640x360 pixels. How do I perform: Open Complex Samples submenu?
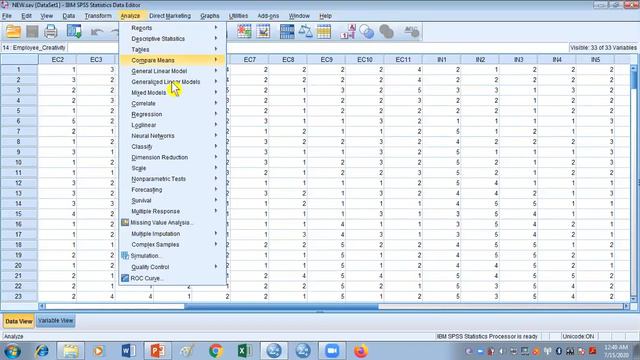pos(173,244)
